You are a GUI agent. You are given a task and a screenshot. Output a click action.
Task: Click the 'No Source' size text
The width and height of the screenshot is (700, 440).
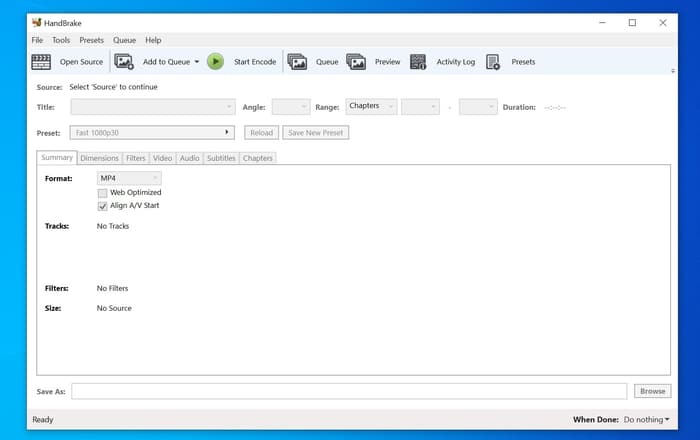point(114,308)
